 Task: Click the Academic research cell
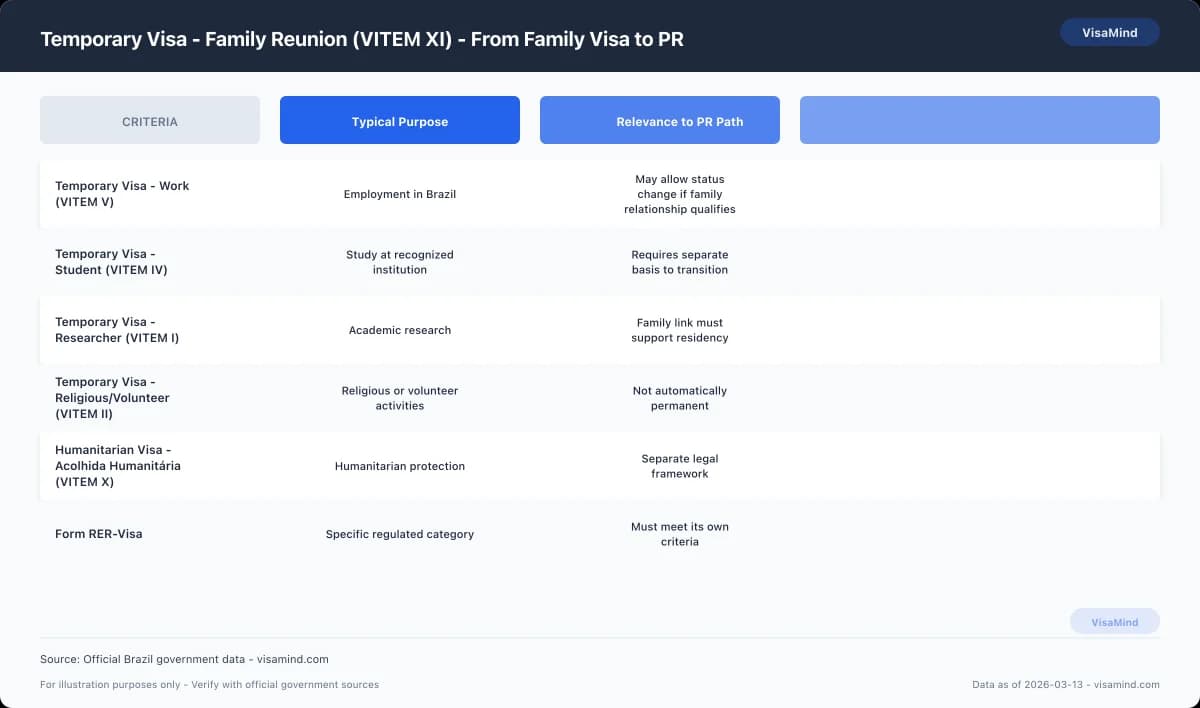click(x=399, y=330)
